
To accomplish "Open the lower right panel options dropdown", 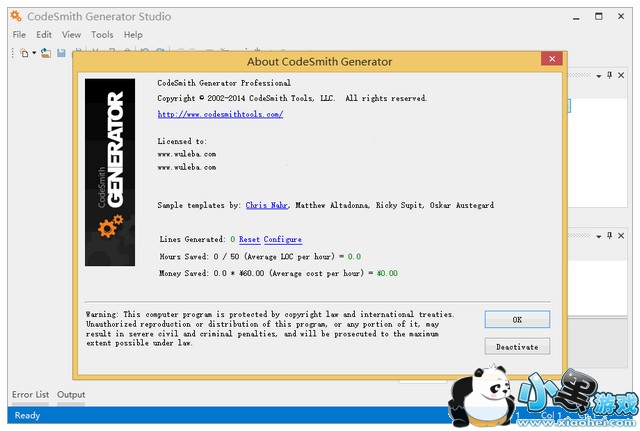I will coord(598,236).
